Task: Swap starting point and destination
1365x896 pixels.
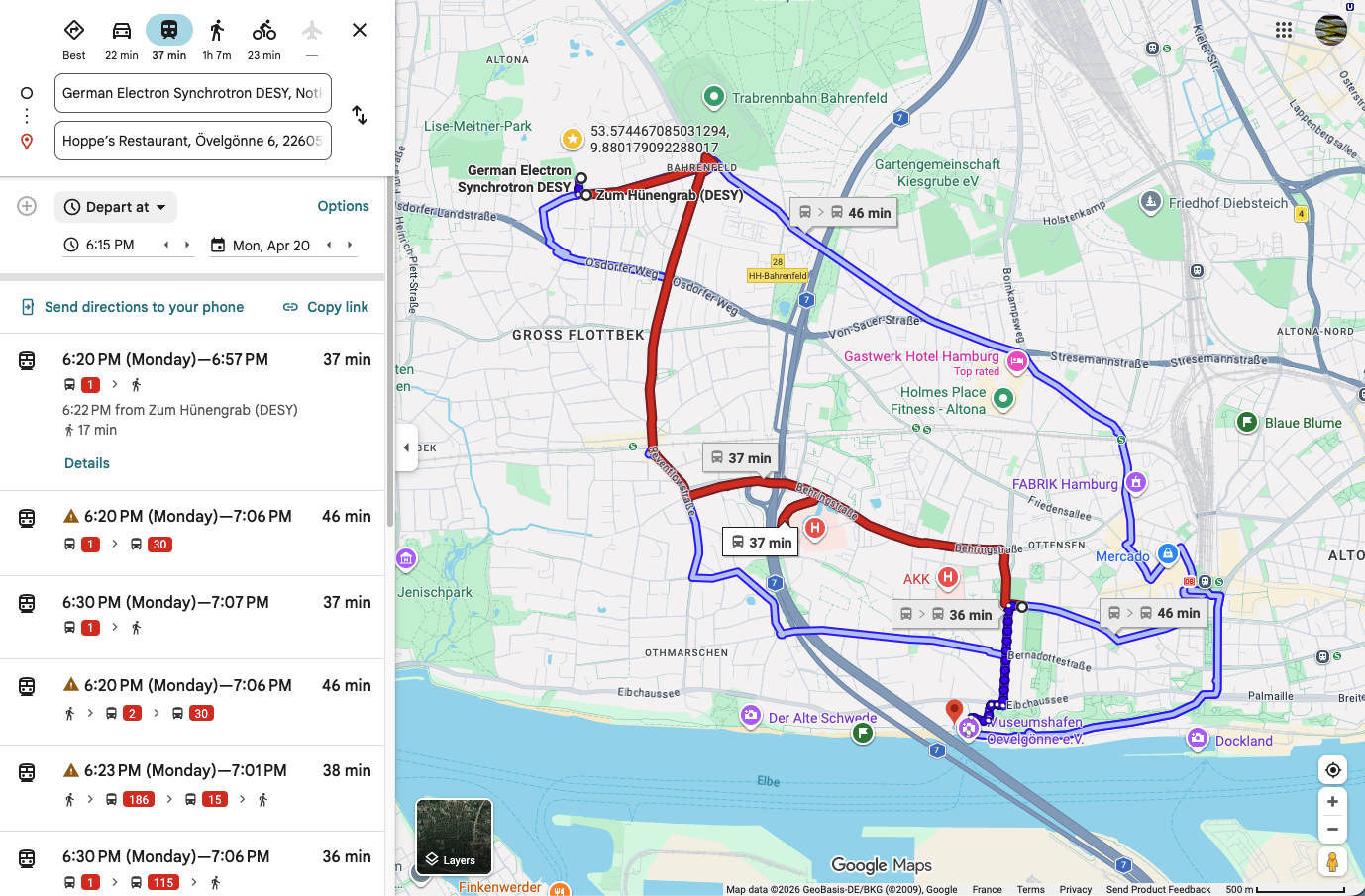Action: tap(360, 116)
